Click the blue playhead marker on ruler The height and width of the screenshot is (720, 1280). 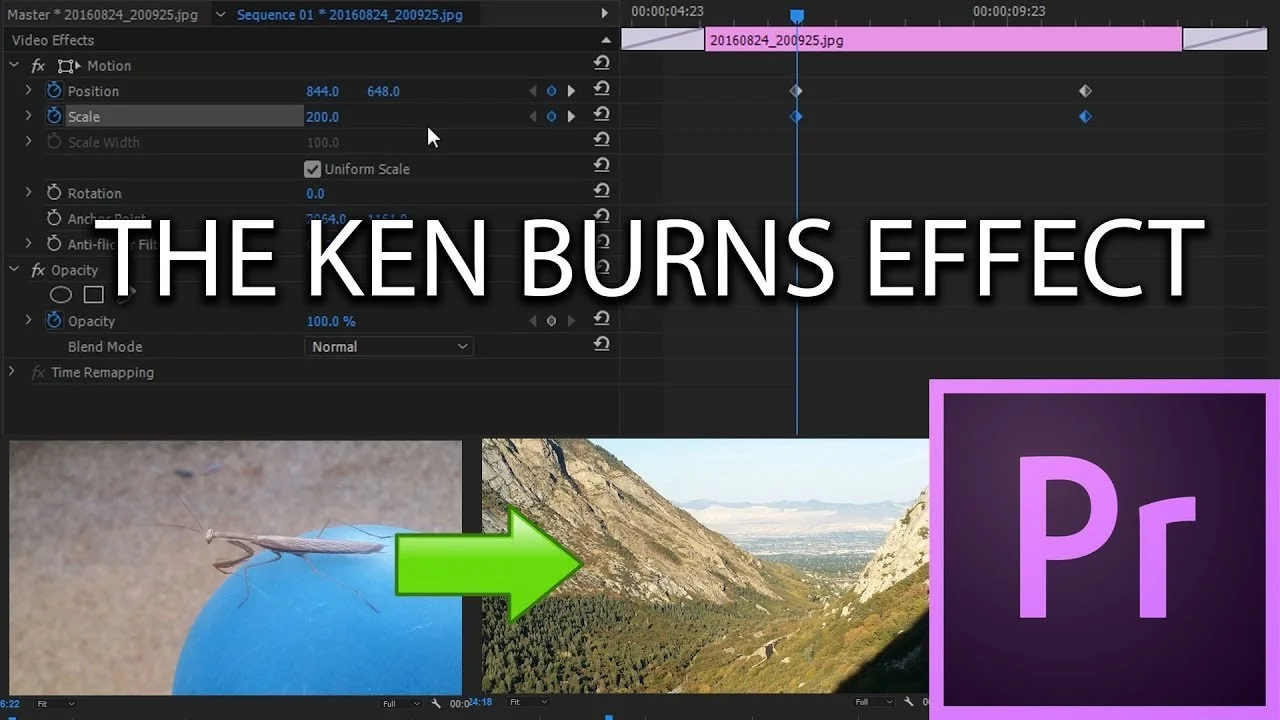797,16
